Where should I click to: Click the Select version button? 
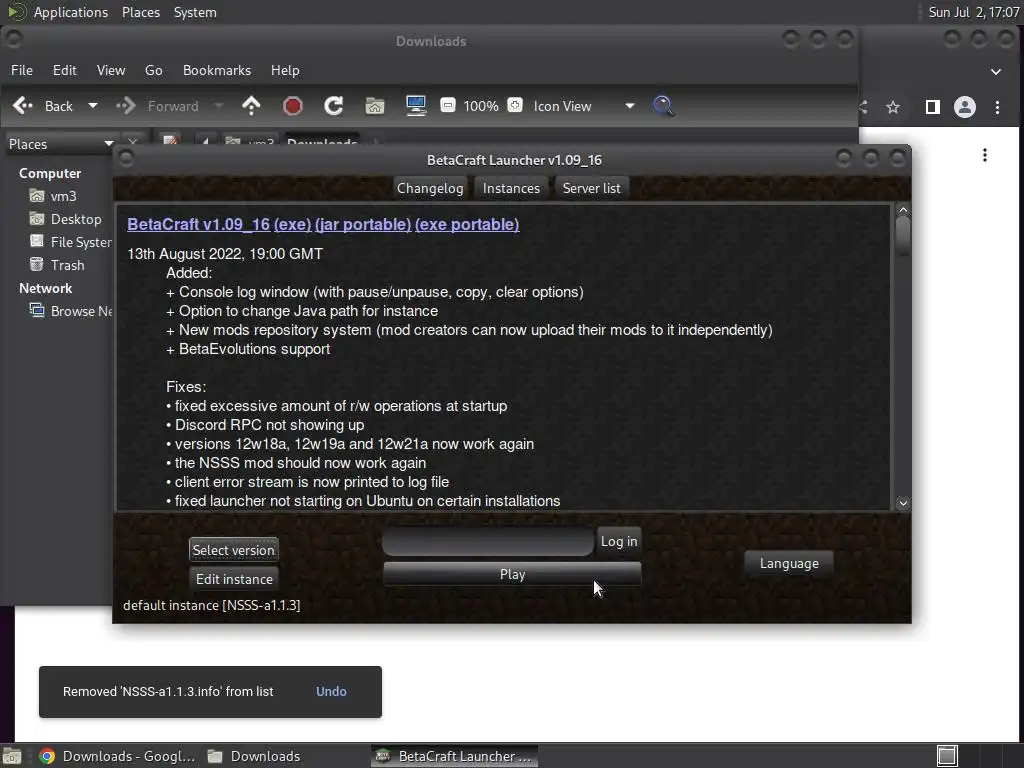pyautogui.click(x=234, y=550)
